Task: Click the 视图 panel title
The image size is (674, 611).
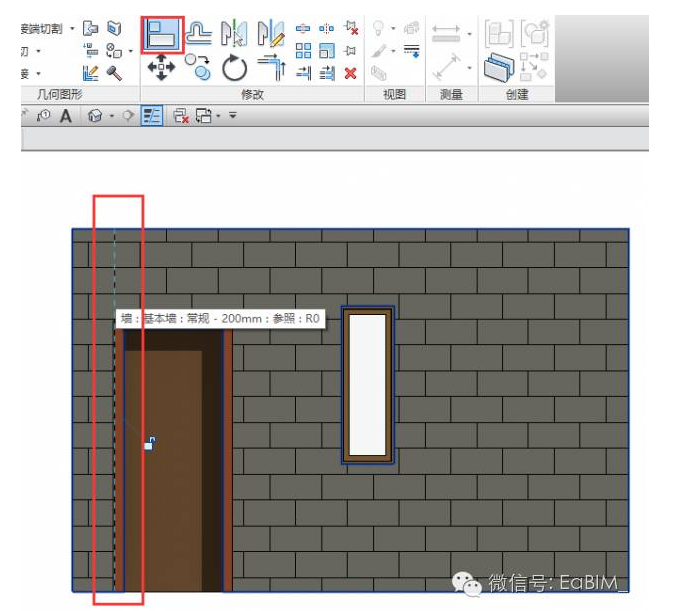Action: click(x=394, y=94)
